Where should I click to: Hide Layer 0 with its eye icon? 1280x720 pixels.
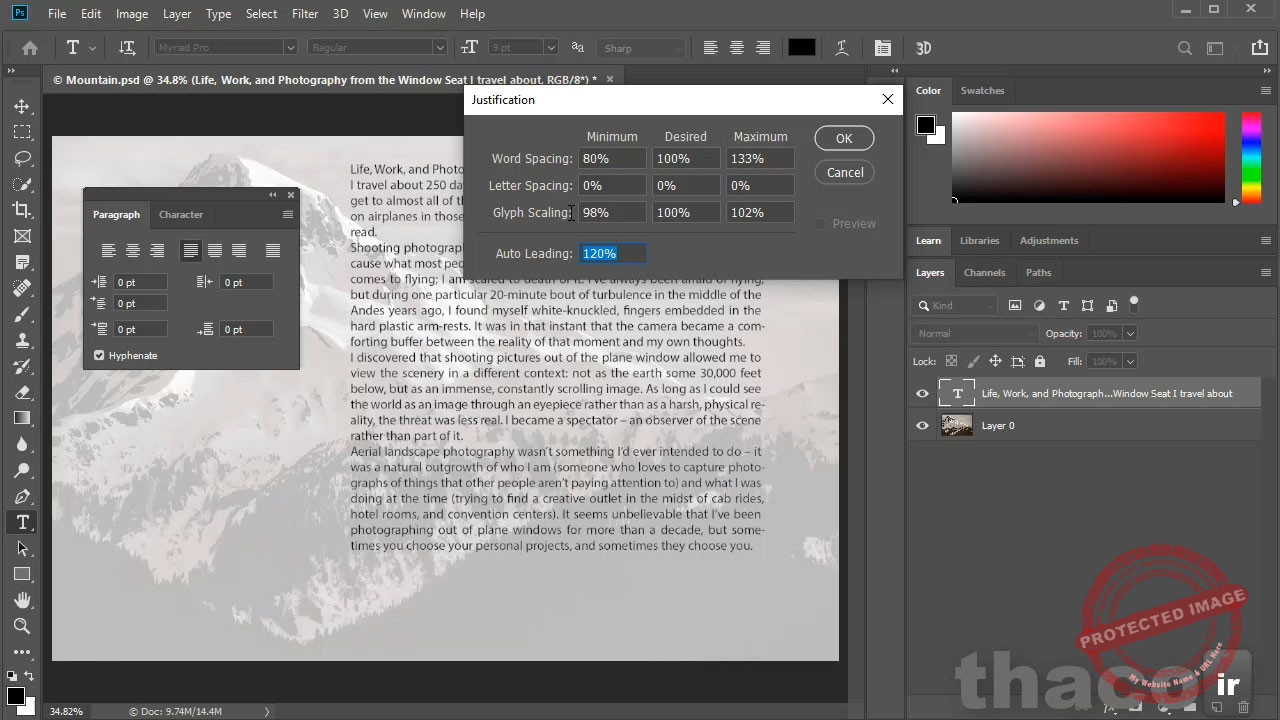(922, 425)
